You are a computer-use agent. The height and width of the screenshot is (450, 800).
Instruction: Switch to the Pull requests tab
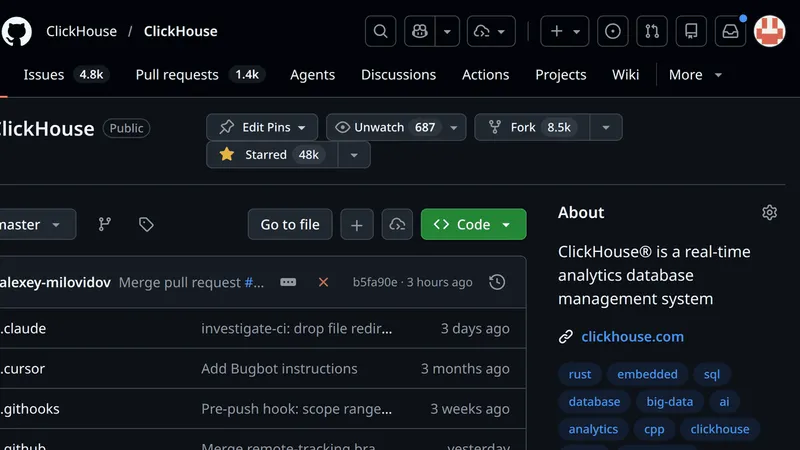point(199,75)
